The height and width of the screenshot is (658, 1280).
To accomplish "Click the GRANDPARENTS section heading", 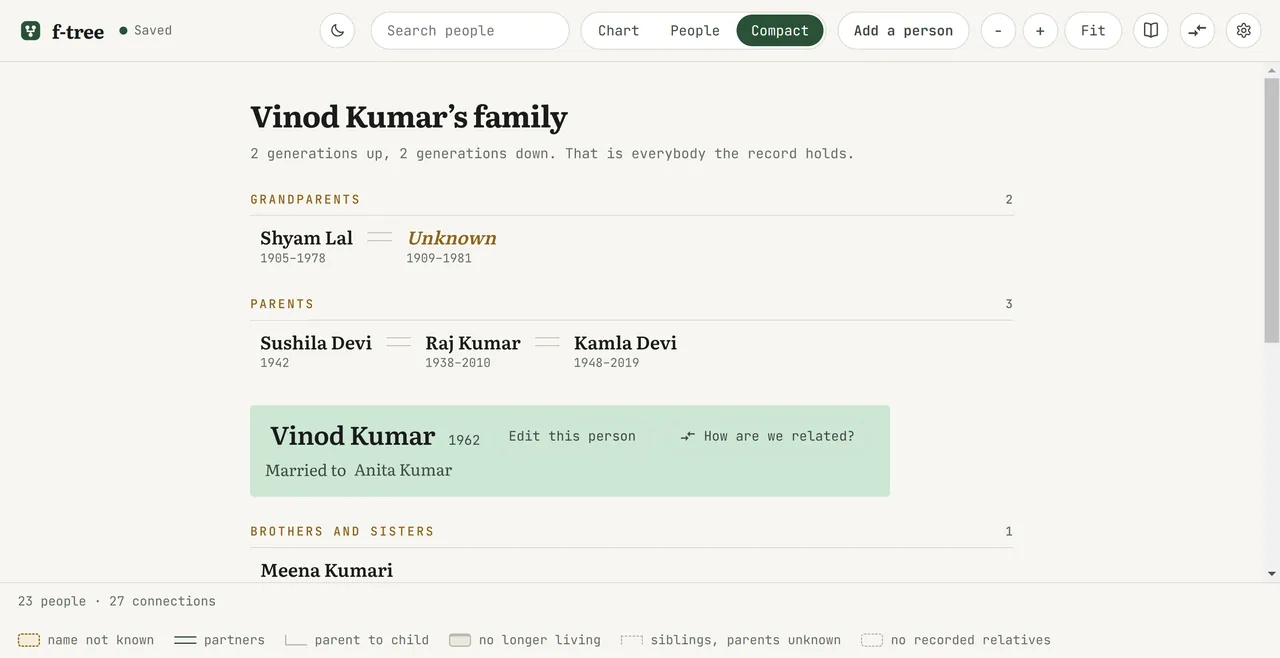I will click(x=305, y=199).
